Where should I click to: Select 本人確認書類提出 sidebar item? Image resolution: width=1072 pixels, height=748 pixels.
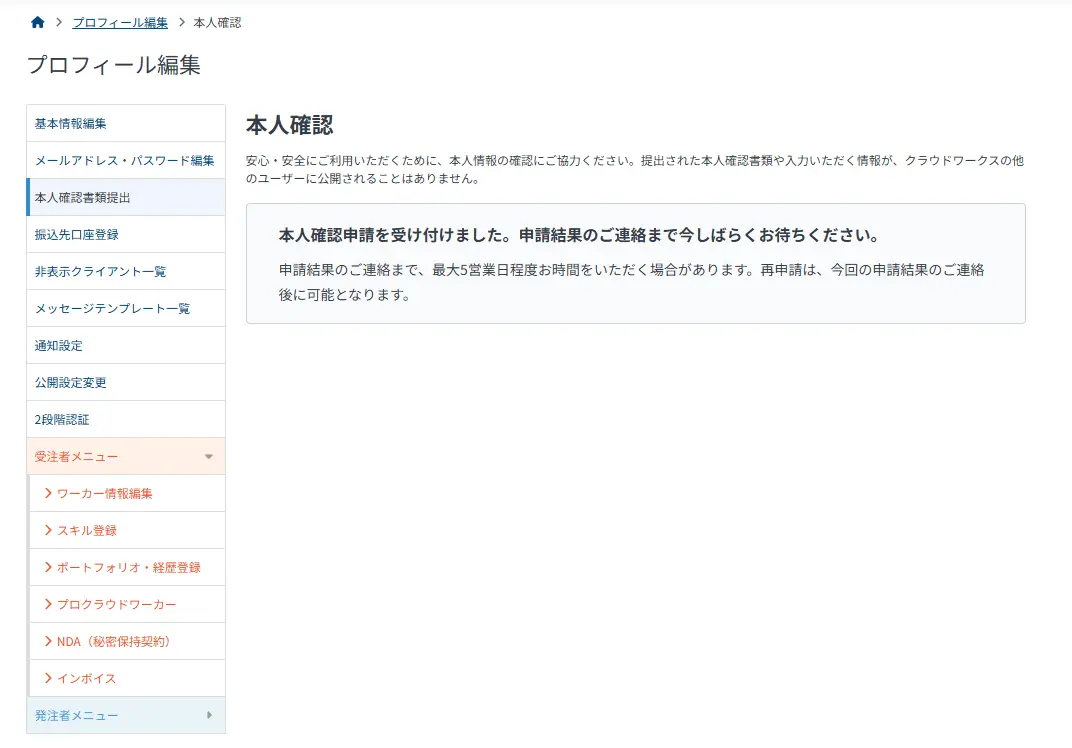(x=126, y=198)
